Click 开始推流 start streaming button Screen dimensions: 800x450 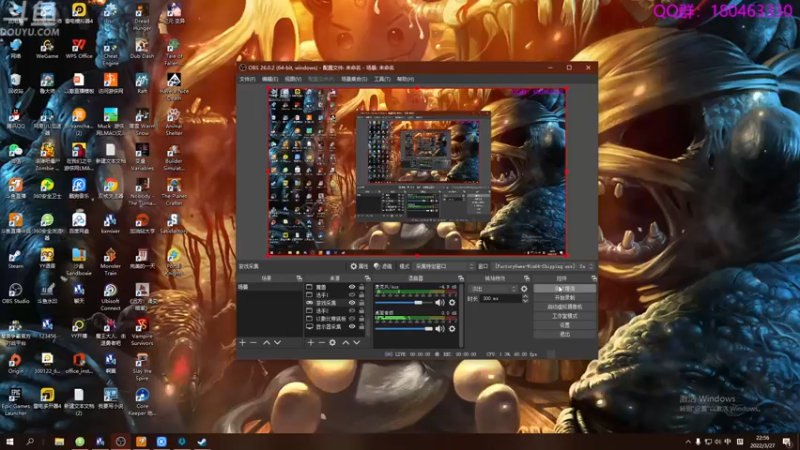click(565, 289)
